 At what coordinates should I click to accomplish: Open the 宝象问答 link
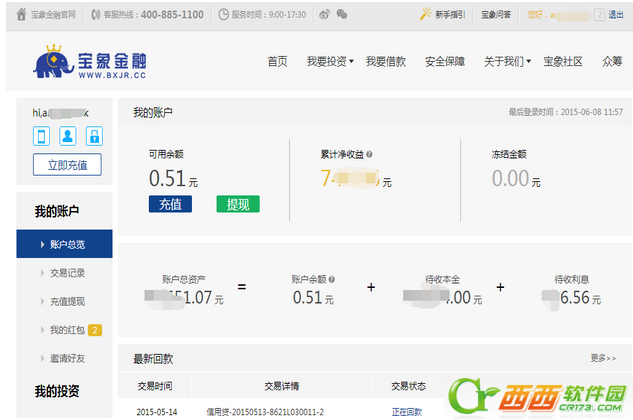coord(496,15)
